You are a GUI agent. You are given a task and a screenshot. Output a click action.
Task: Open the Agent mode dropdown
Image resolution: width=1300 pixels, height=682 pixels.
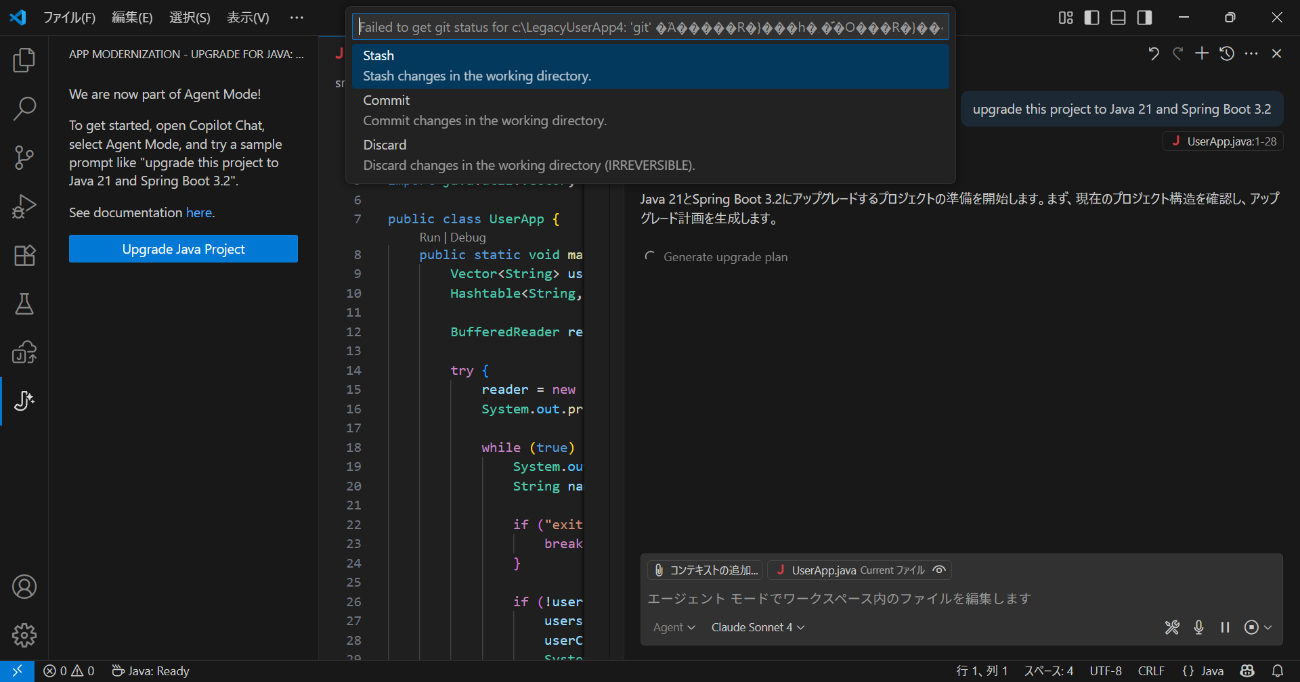[x=674, y=628]
